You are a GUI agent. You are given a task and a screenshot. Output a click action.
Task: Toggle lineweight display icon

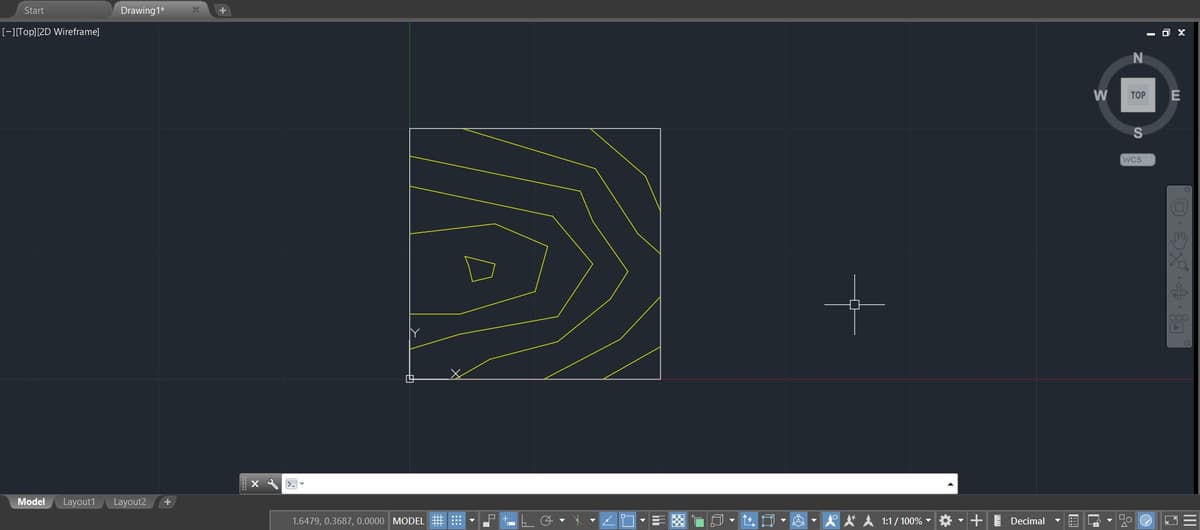658,521
